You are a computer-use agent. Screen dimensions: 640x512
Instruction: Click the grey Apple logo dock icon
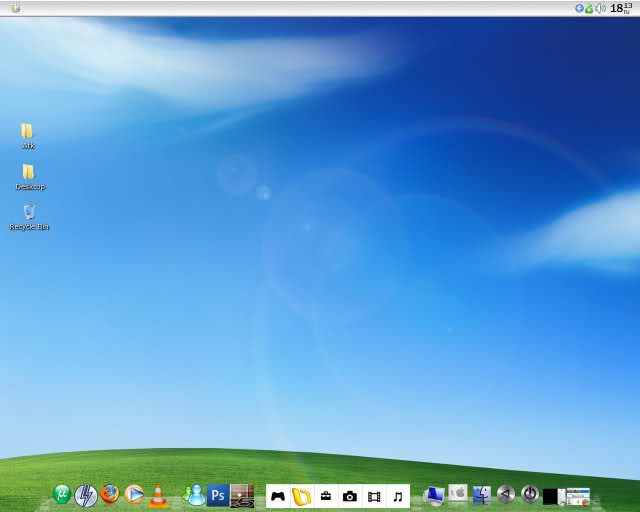coord(458,494)
